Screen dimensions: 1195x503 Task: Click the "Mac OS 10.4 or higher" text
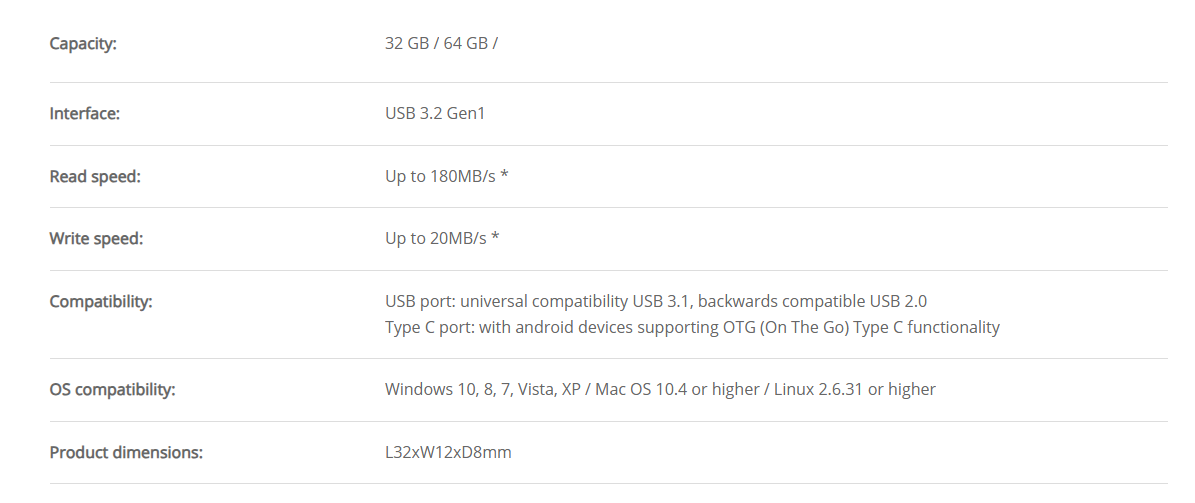pyautogui.click(x=677, y=389)
